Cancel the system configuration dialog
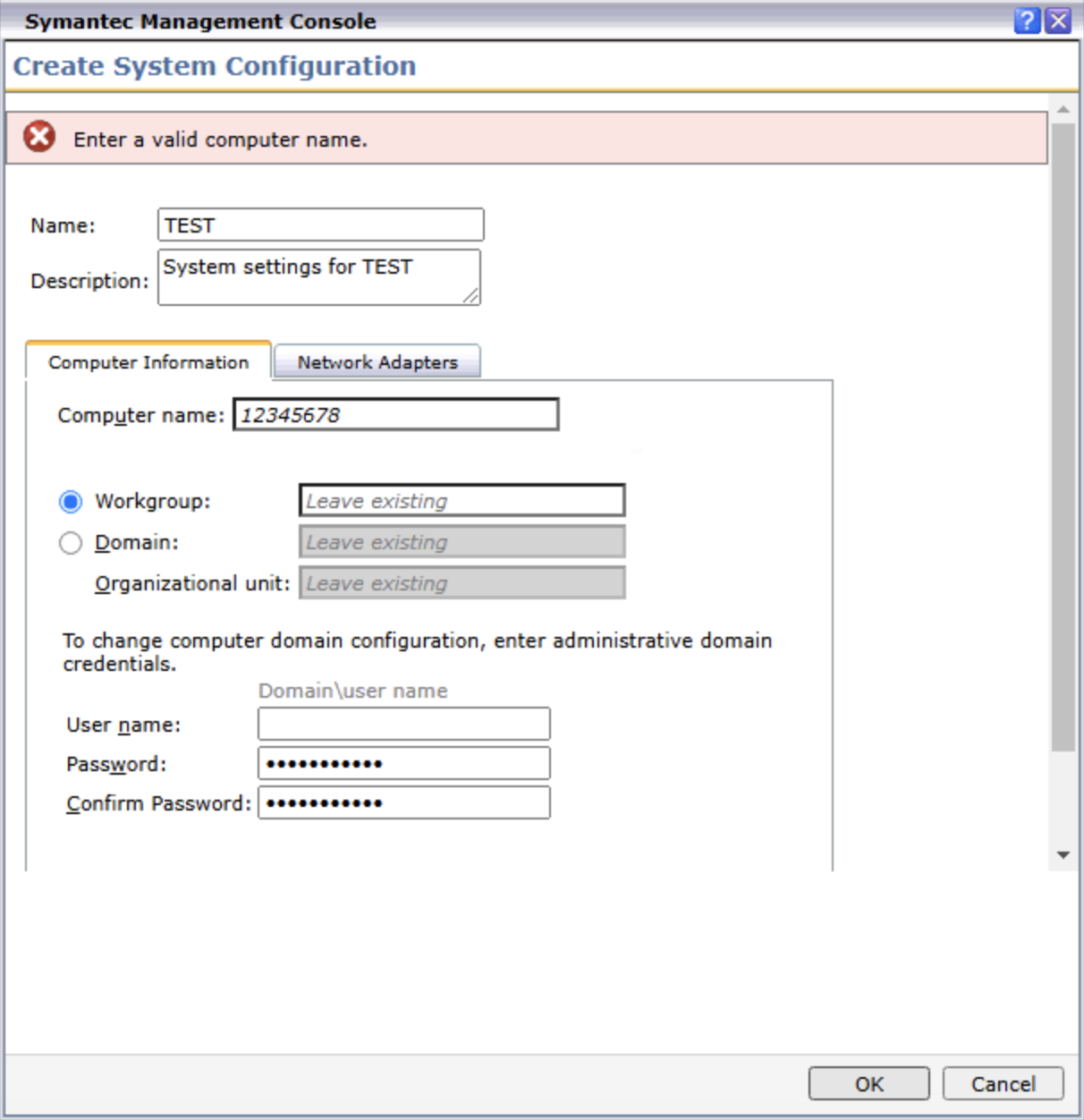The width and height of the screenshot is (1084, 1120). (1004, 1084)
